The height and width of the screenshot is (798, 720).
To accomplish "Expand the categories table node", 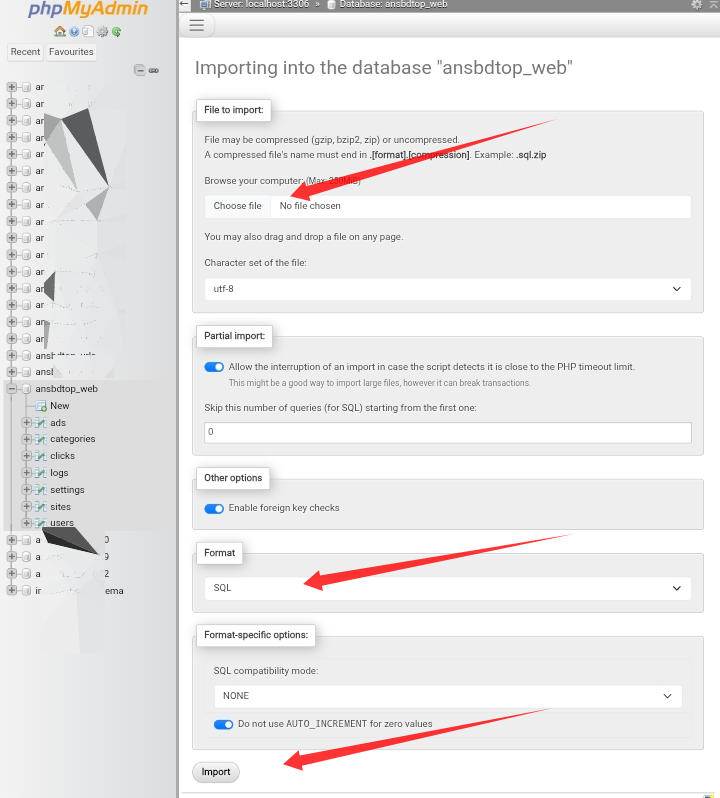I will click(27, 439).
